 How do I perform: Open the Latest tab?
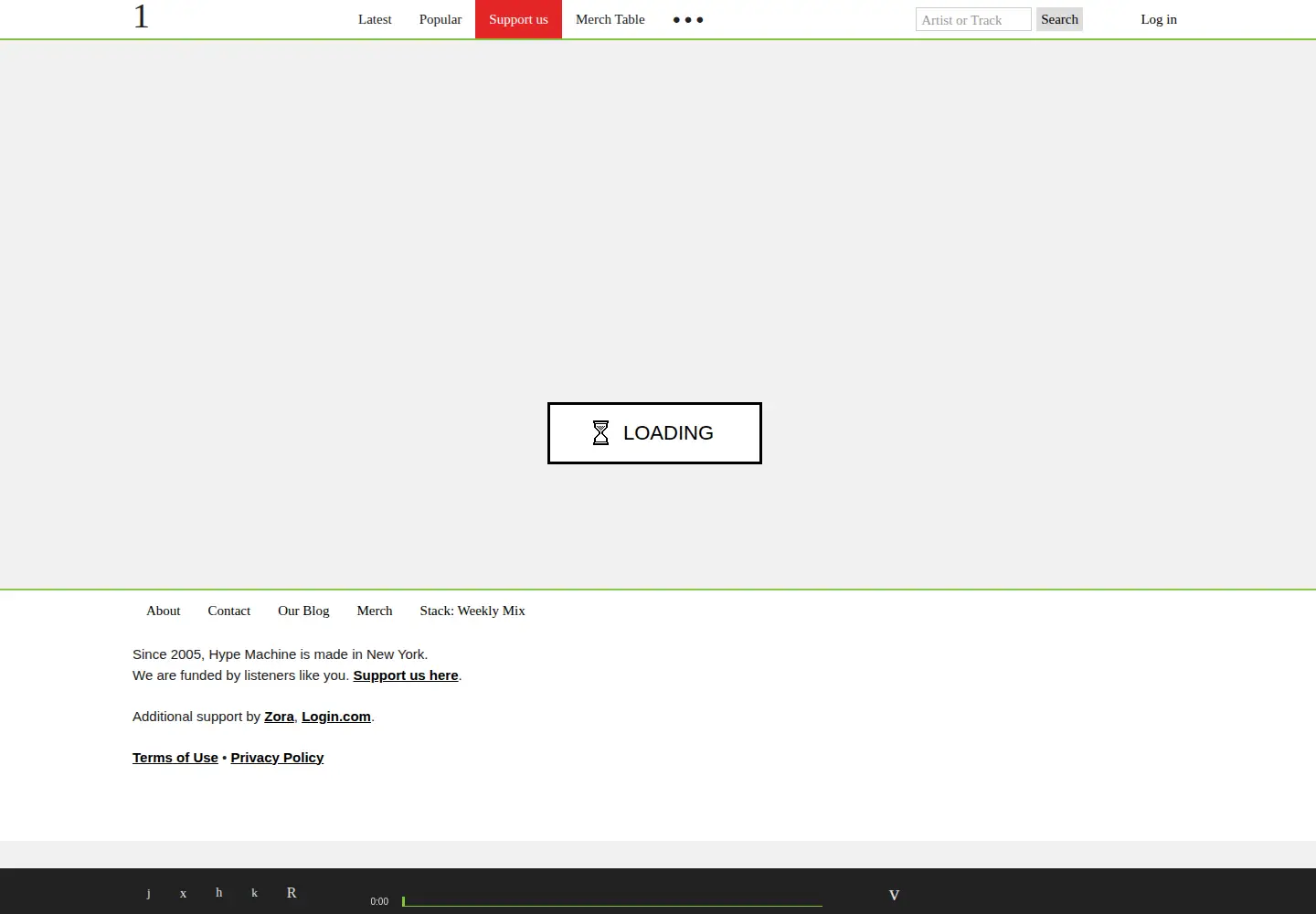click(375, 19)
